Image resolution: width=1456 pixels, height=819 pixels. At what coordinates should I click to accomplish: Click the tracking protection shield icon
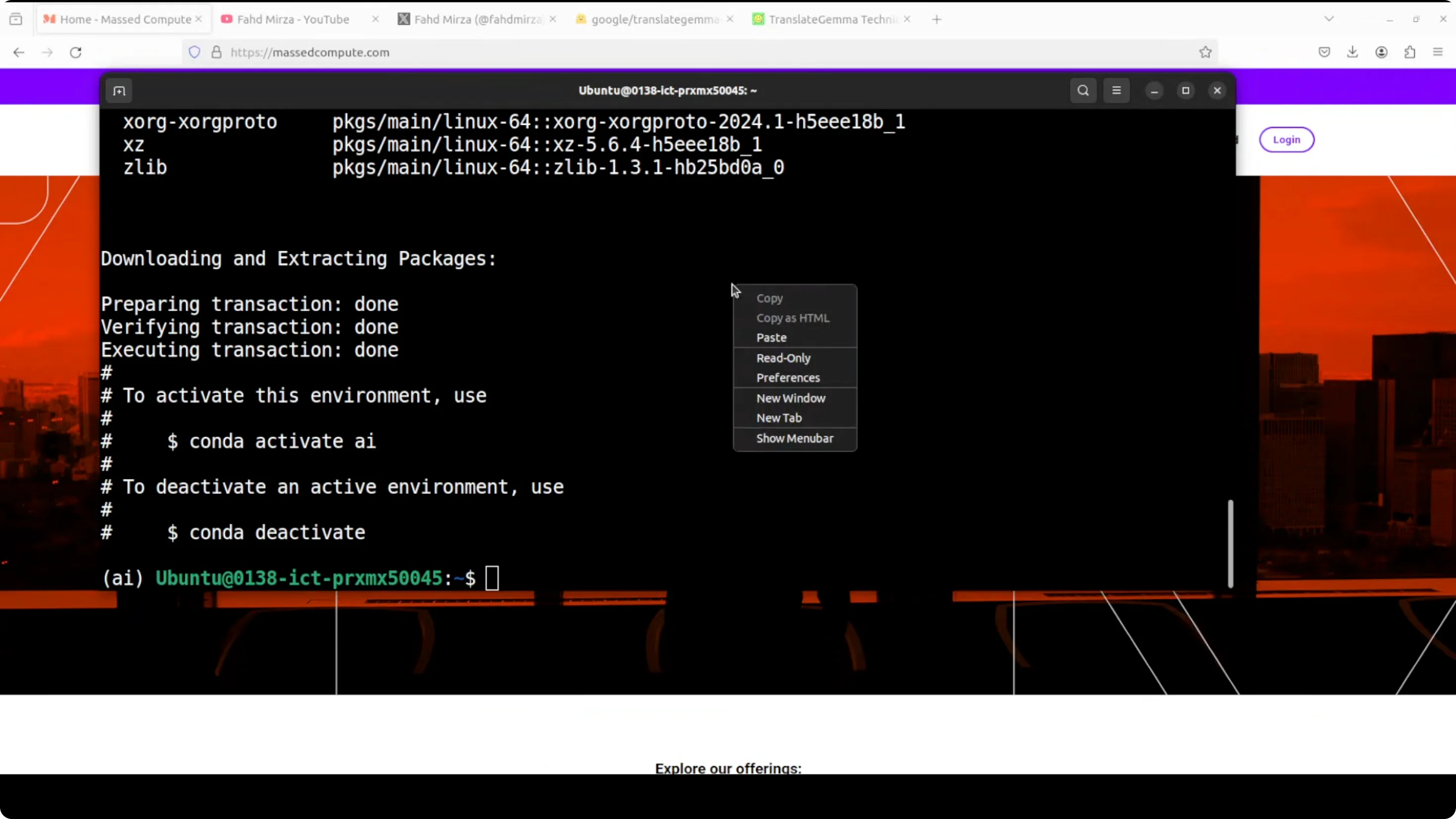(195, 52)
